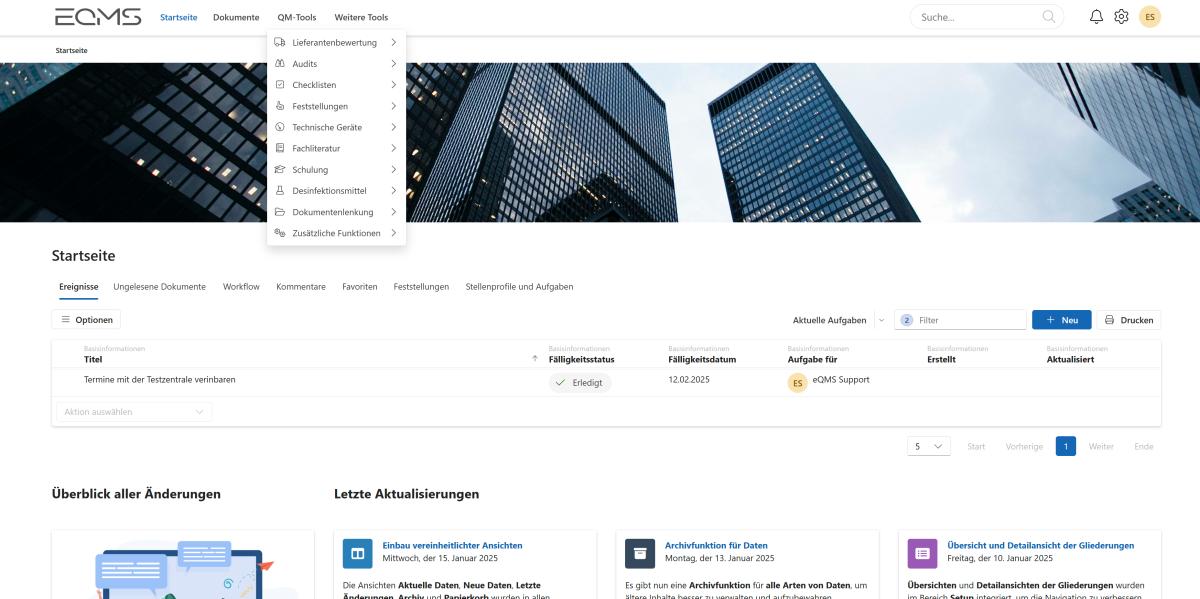Focus the Filter input field
The width and height of the screenshot is (1200, 599).
point(961,320)
